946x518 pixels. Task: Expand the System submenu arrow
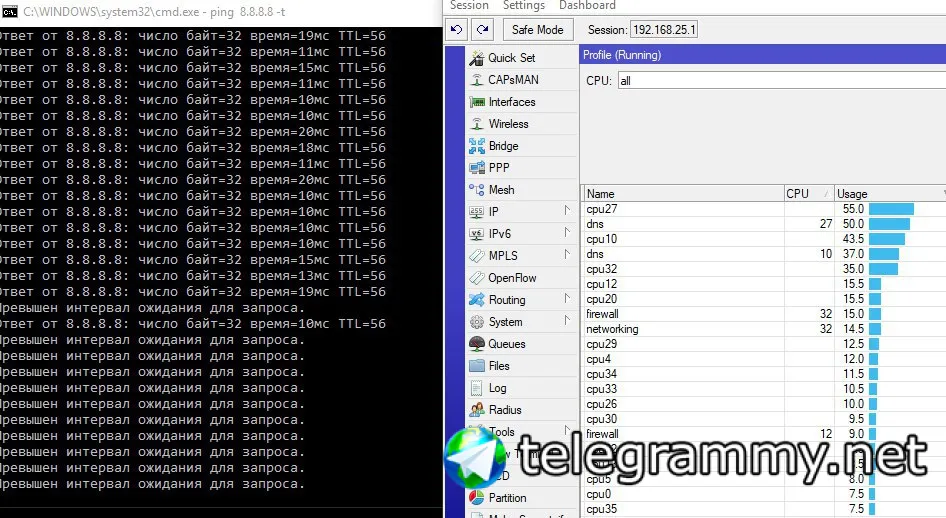point(567,320)
